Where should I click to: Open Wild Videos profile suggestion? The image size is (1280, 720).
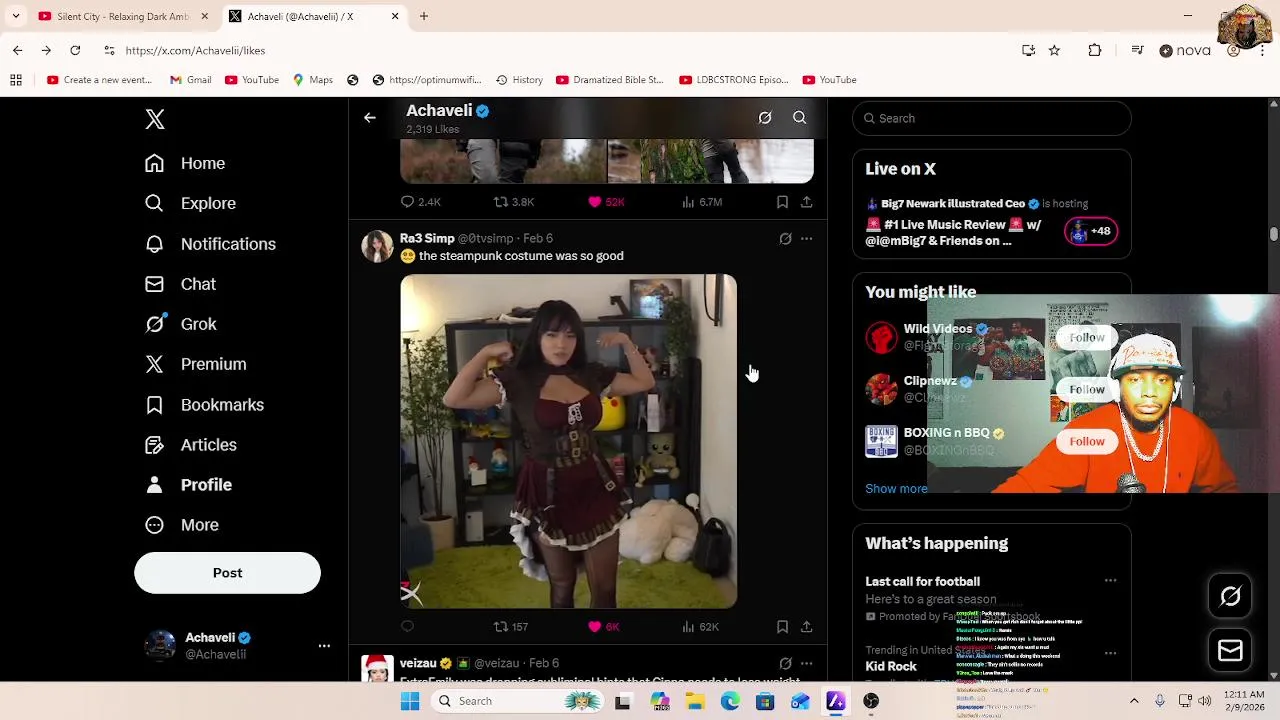click(x=937, y=329)
